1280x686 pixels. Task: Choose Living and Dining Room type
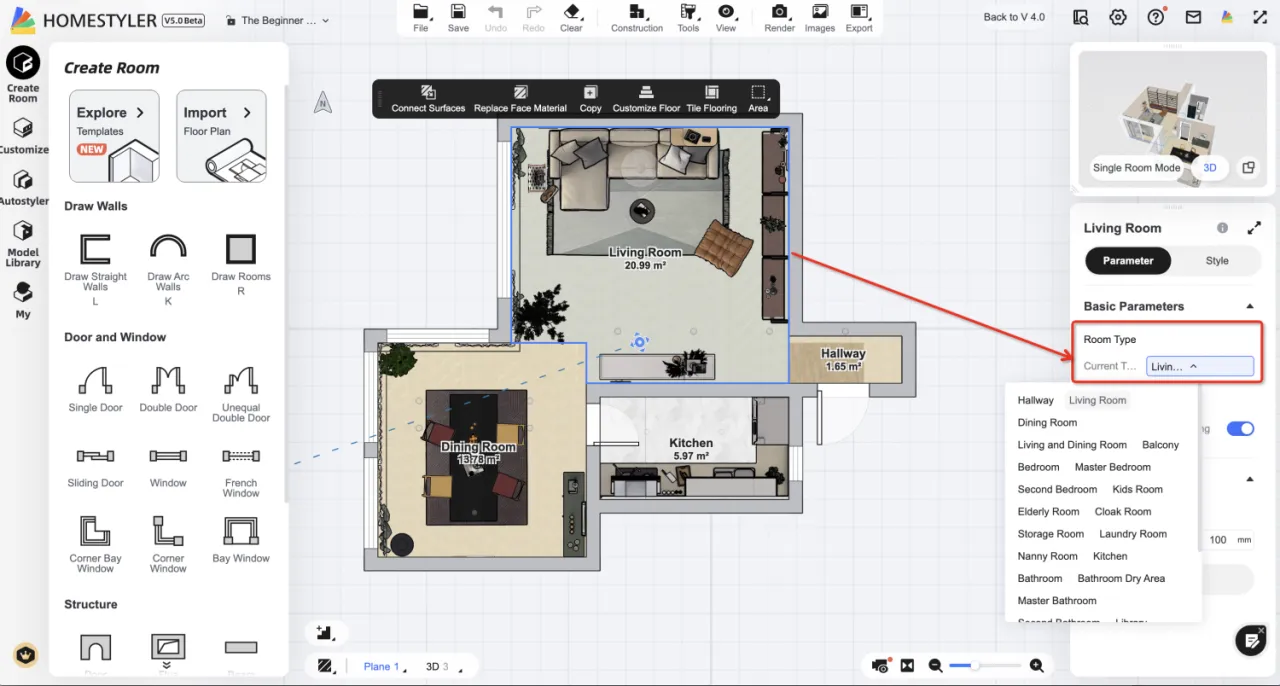coord(1072,445)
